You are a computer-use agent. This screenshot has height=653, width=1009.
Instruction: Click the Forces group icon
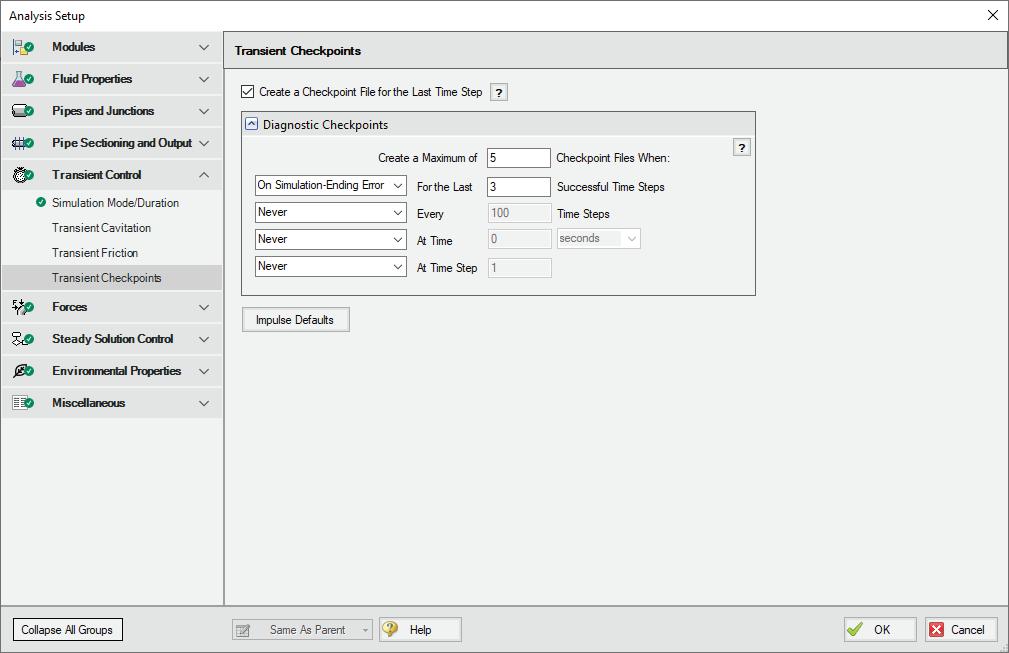click(x=23, y=307)
